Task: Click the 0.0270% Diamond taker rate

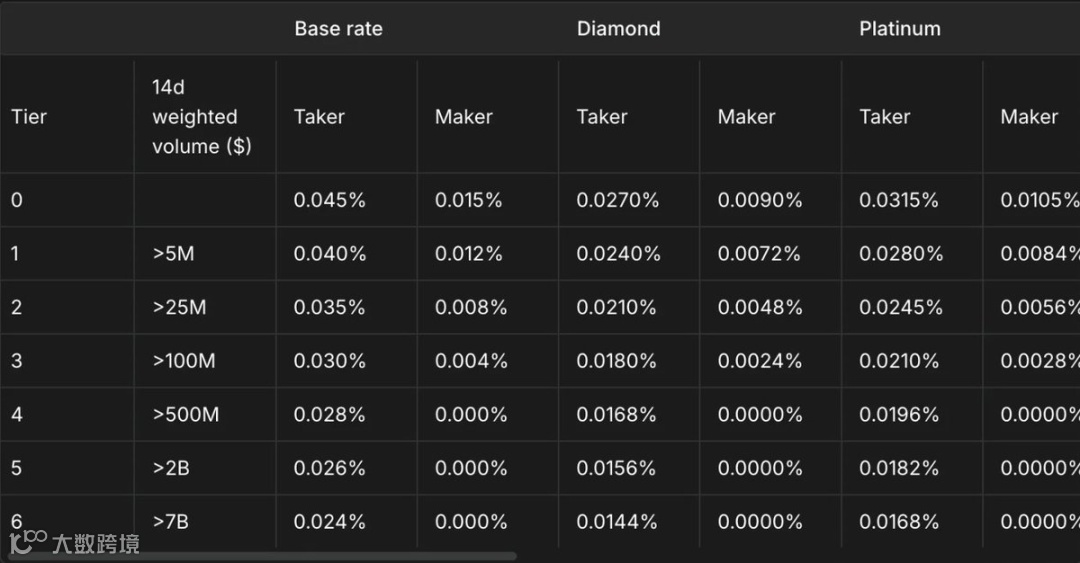Action: (x=618, y=200)
